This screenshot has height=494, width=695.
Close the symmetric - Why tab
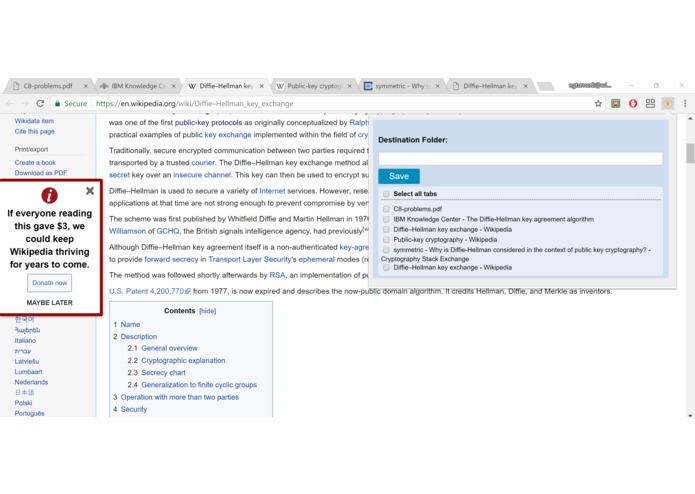click(437, 86)
